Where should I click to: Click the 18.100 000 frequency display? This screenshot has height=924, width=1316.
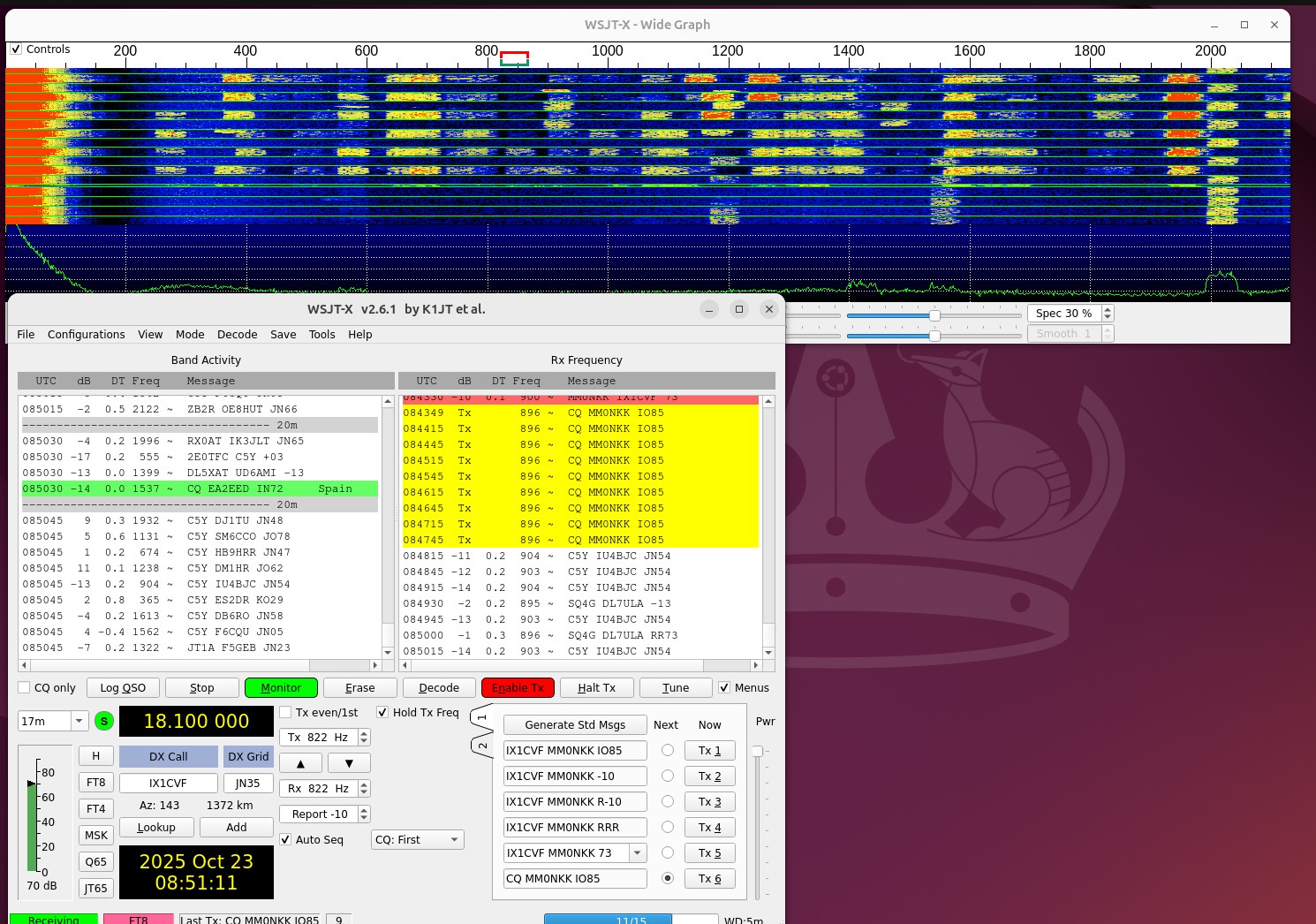[x=196, y=721]
